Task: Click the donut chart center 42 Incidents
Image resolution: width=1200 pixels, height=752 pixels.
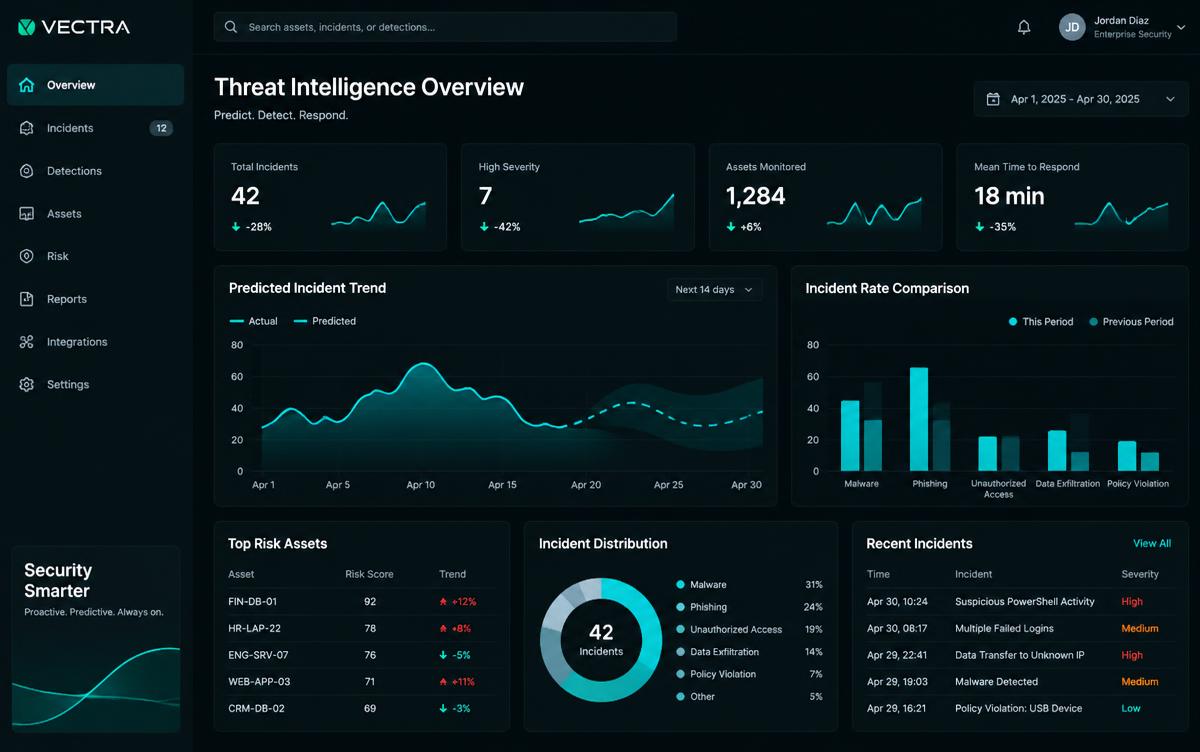Action: coord(601,640)
